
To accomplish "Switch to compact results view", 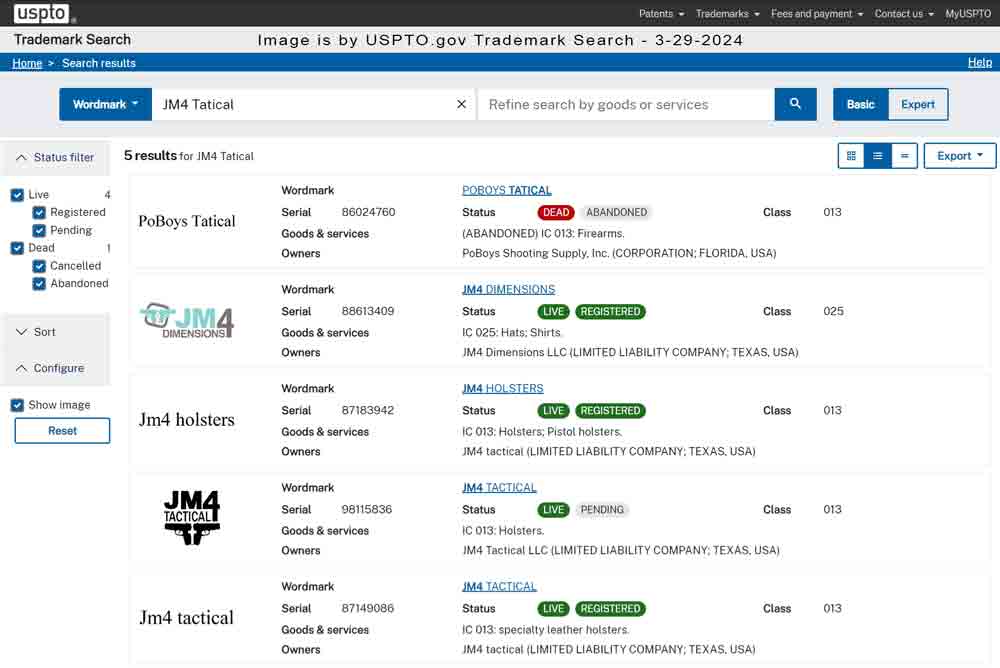I will click(903, 155).
